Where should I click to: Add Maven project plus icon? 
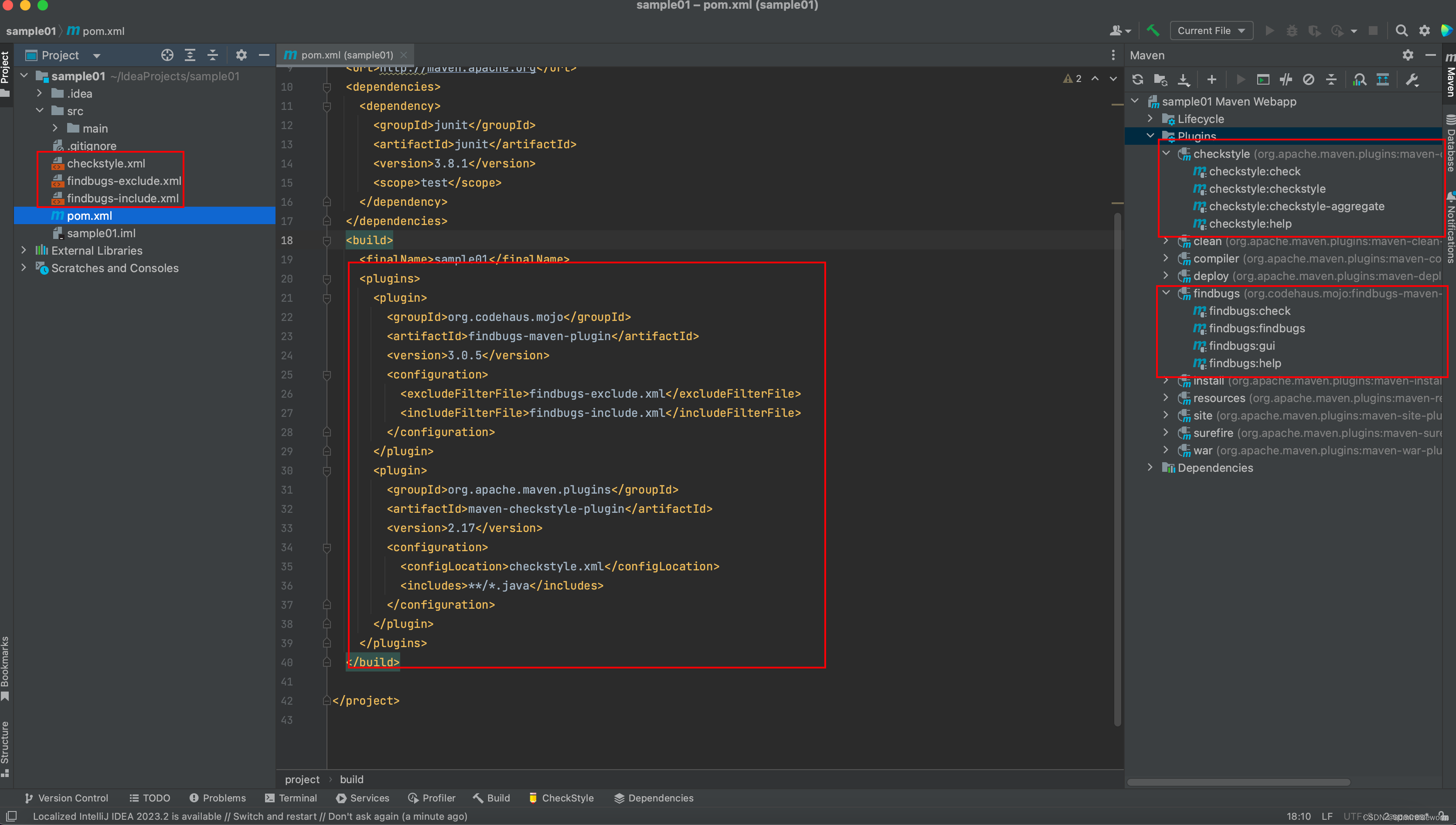coord(1211,79)
